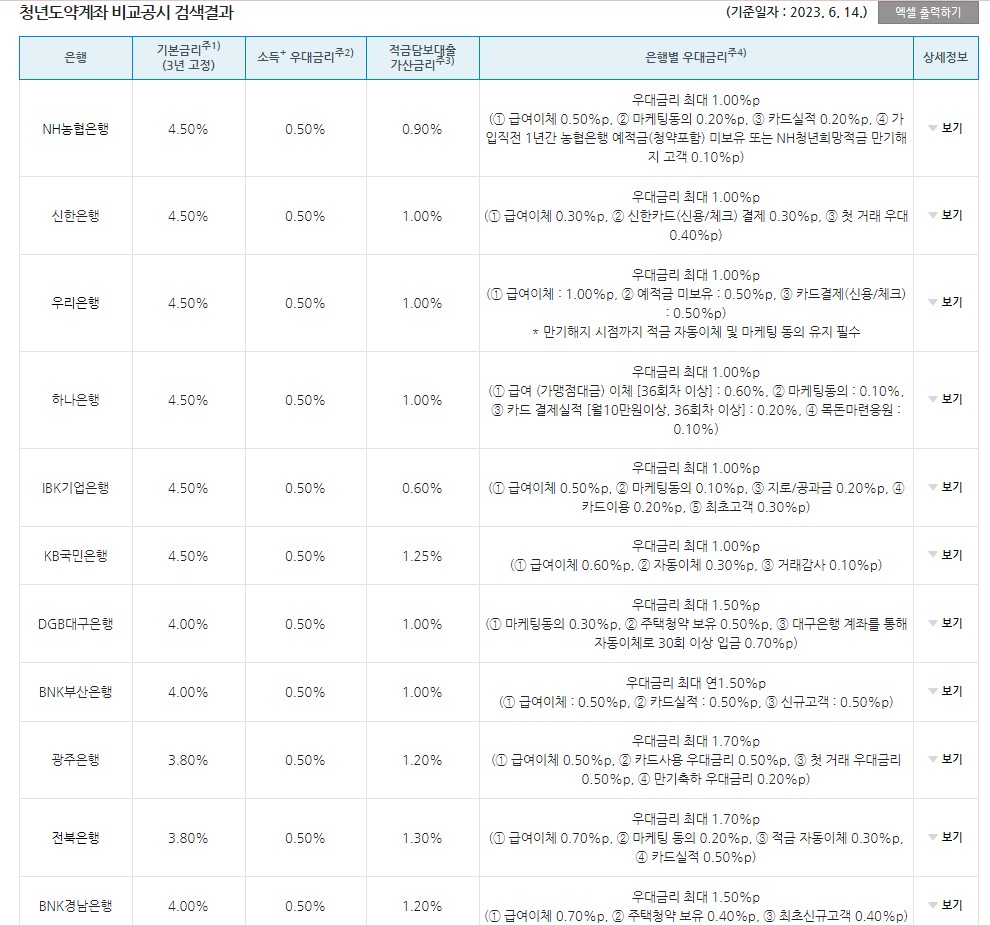
Task: Select the 은행 column header
Action: (x=76, y=57)
